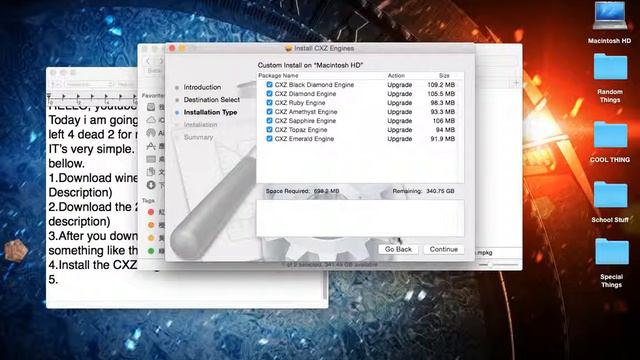
Task: Click the TextEdit document ruler
Action: click(x=92, y=98)
